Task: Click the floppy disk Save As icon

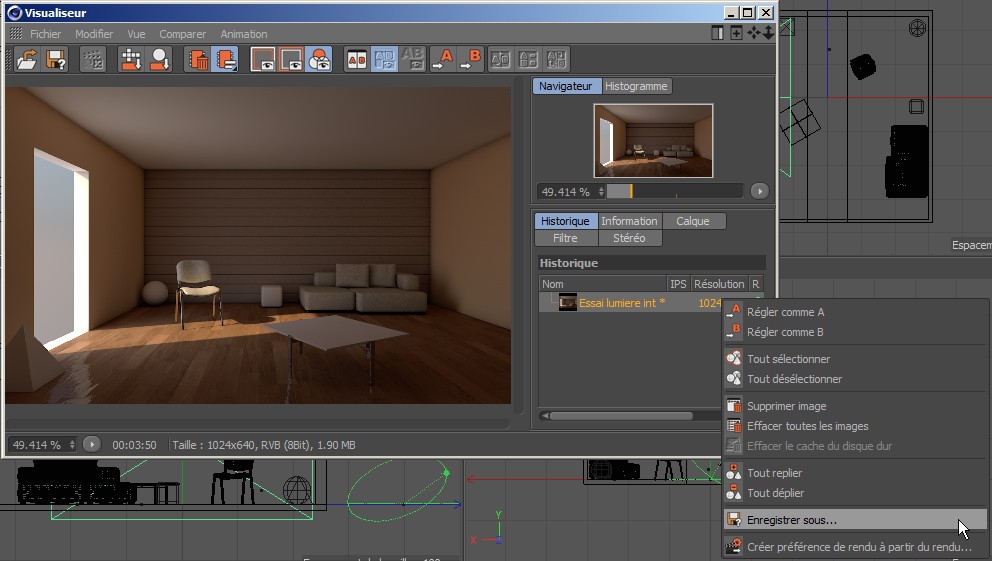Action: coord(56,59)
